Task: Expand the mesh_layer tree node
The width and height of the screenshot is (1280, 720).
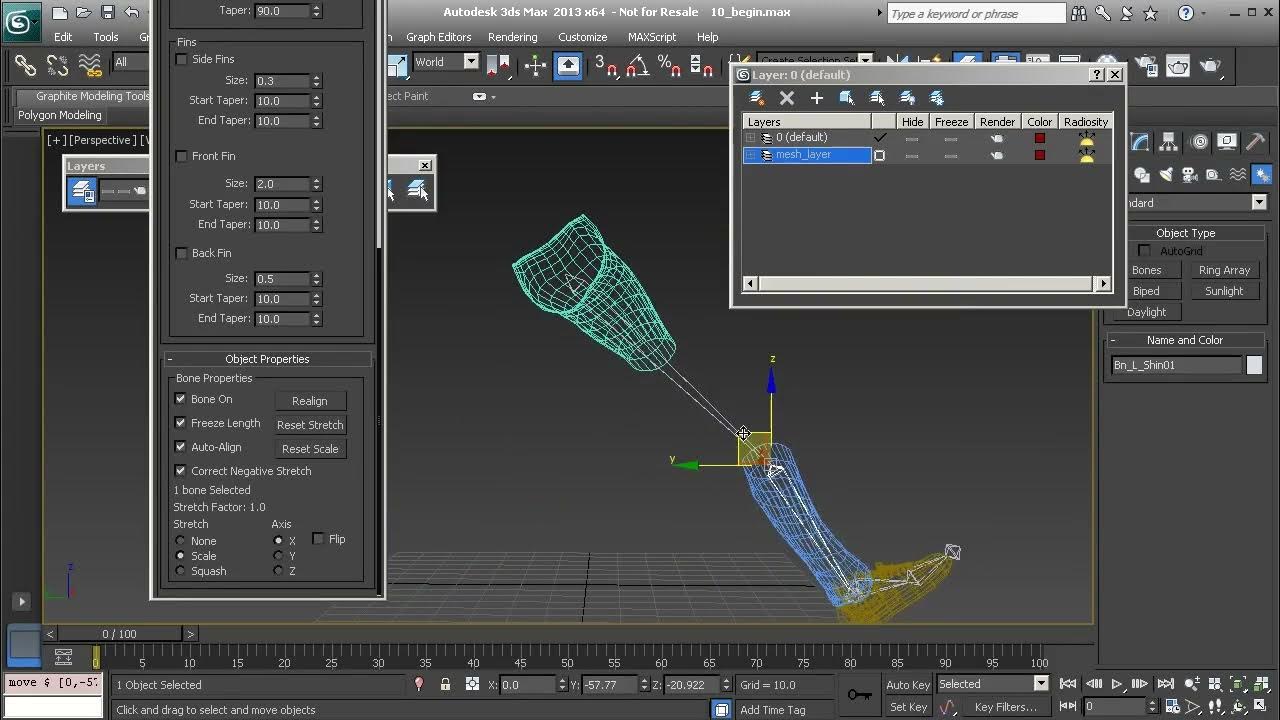Action: pyautogui.click(x=751, y=155)
